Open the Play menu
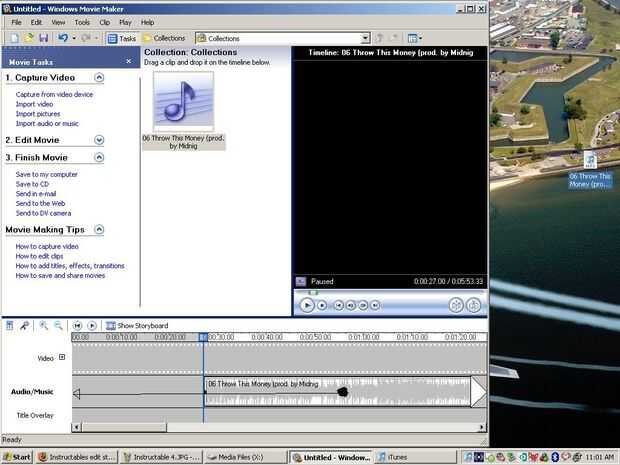 125,22
